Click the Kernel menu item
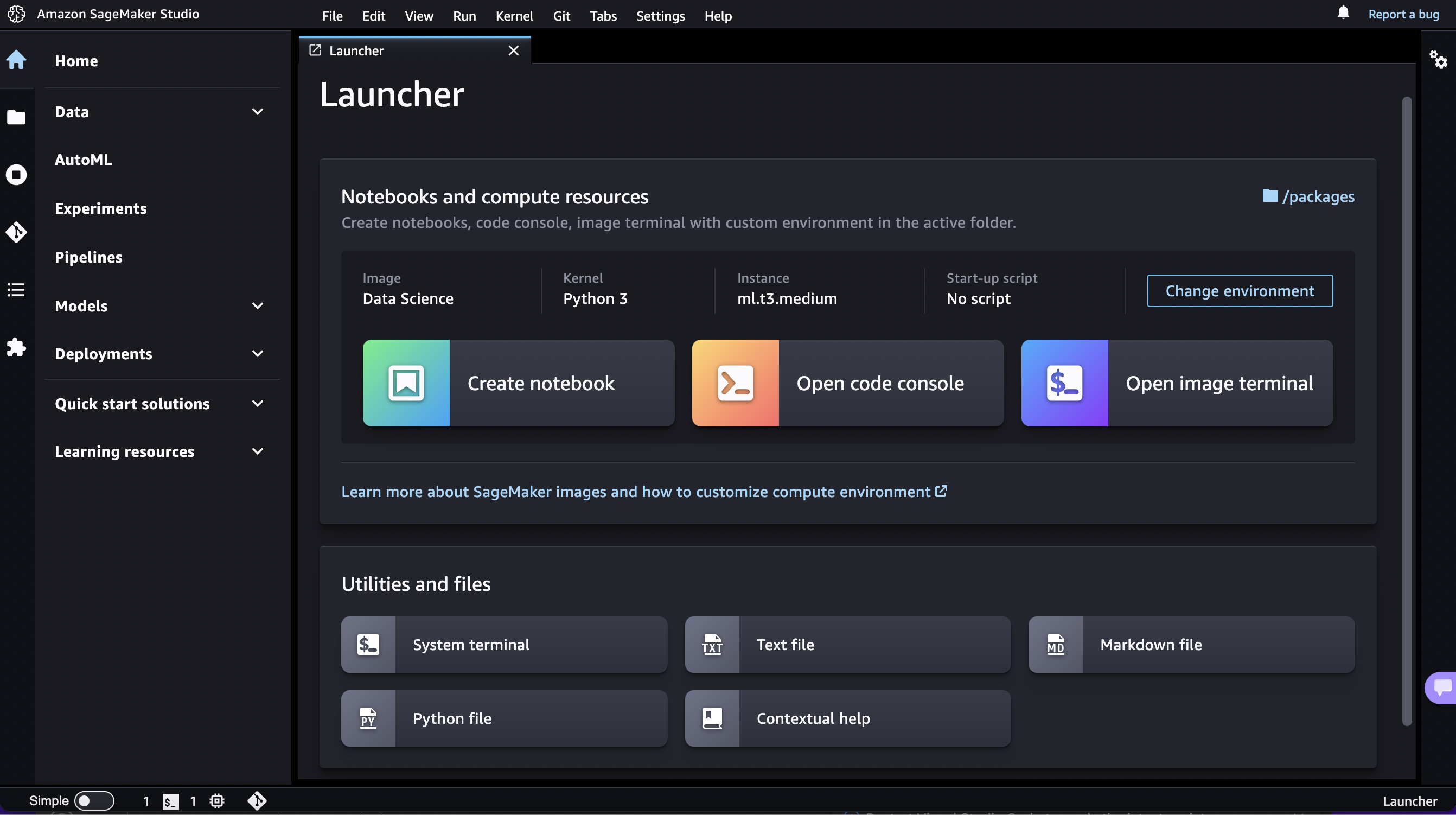Image resolution: width=1456 pixels, height=815 pixels. (514, 14)
